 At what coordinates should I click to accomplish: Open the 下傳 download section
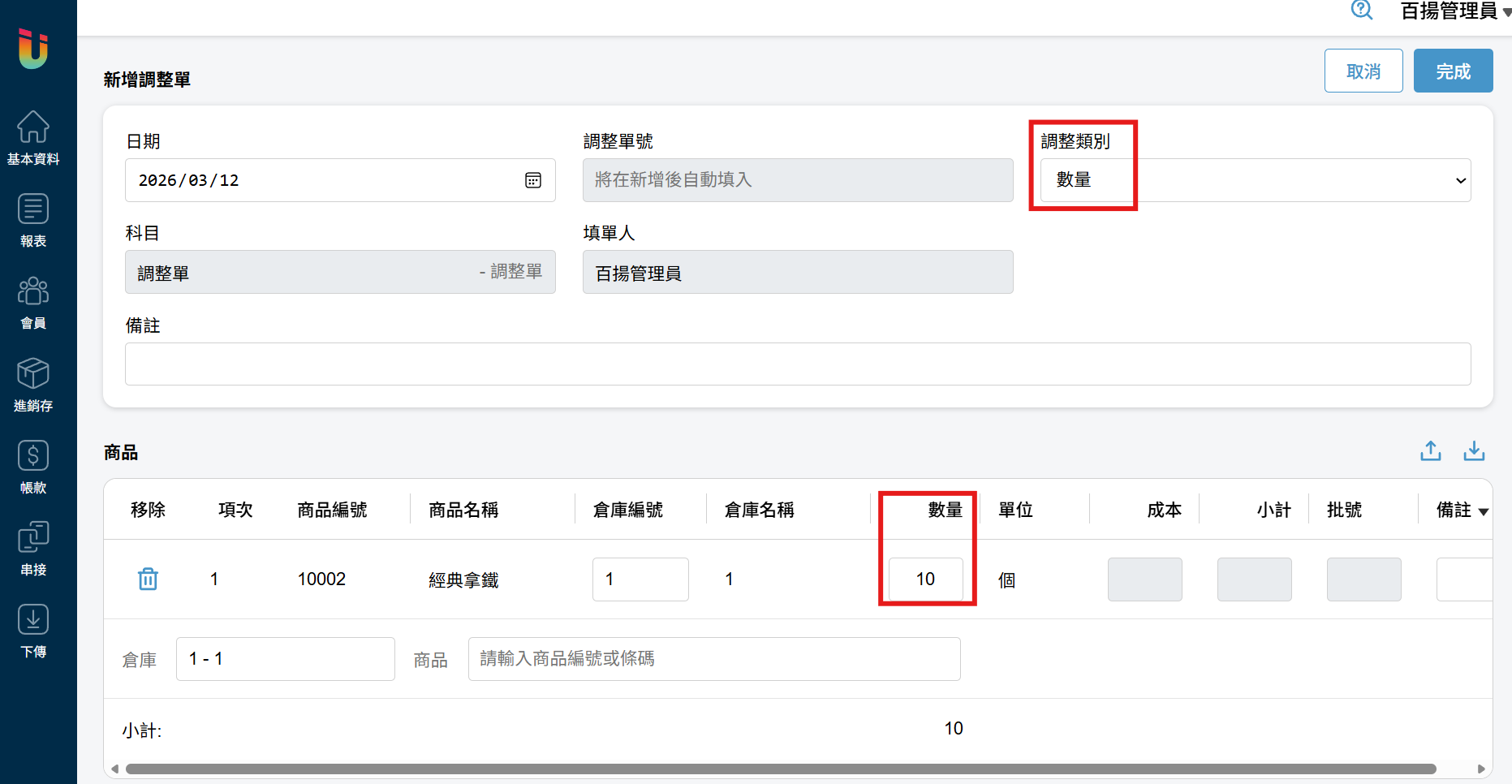coord(33,630)
